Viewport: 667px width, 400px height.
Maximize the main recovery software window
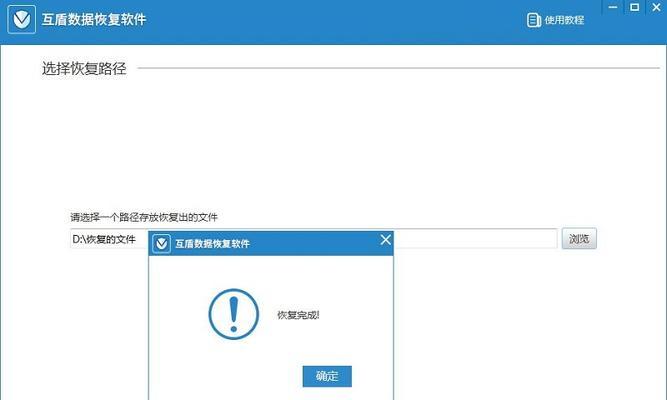[634, 7]
